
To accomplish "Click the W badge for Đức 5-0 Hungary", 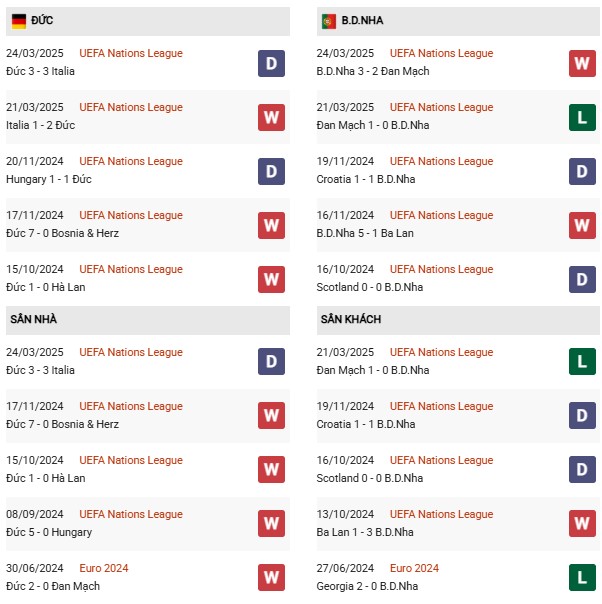I will (x=271, y=523).
